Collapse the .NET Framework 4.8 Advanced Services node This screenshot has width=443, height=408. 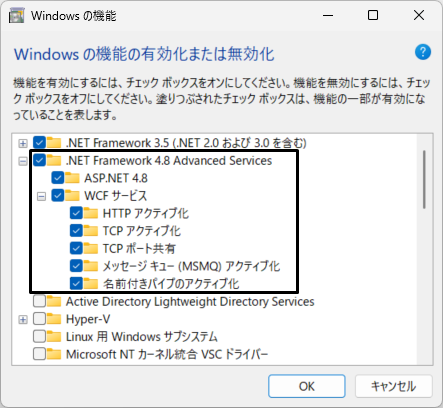click(23, 161)
